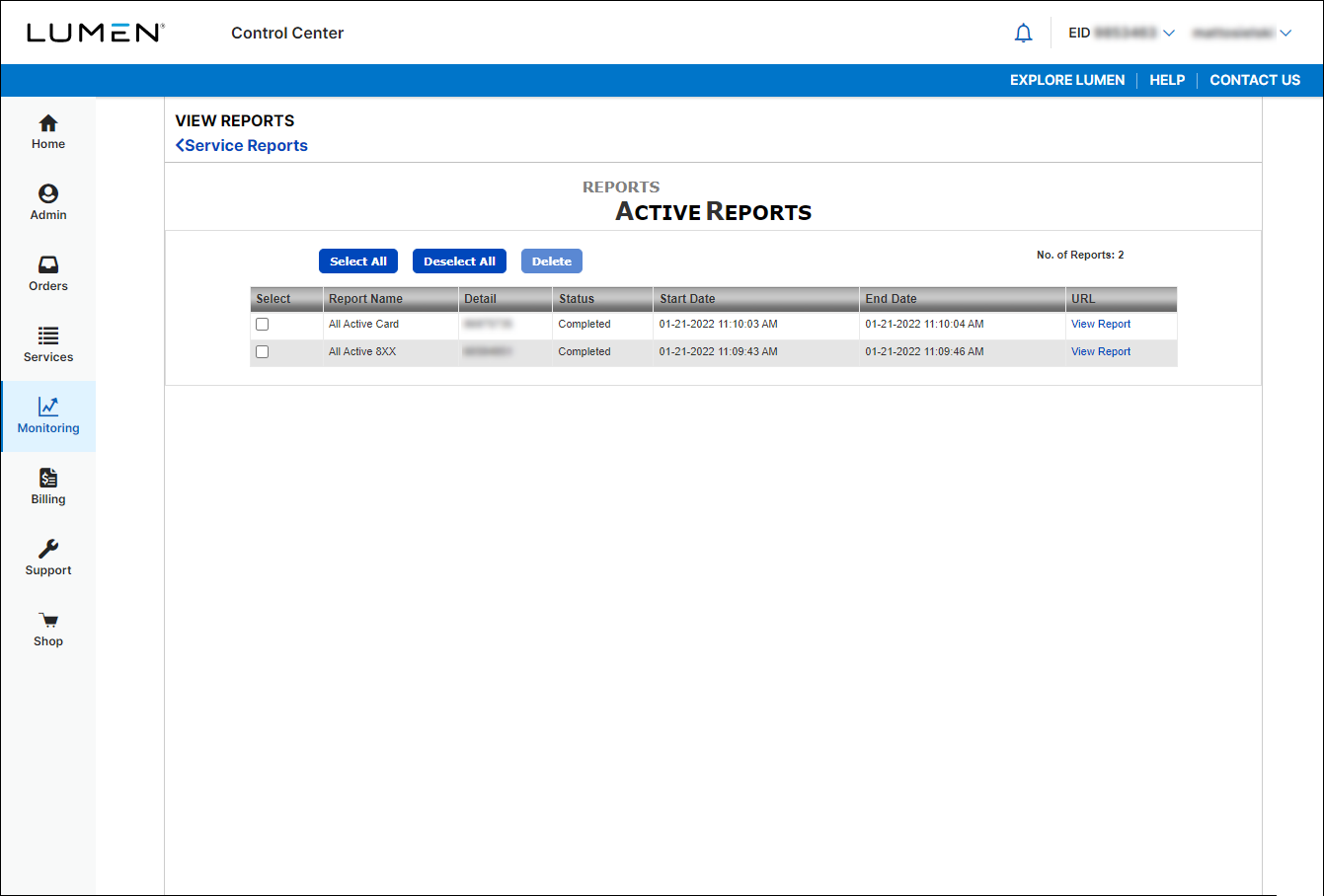Click start date '01-21-2022 11:09:43 AM'
This screenshot has width=1324, height=896.
coord(719,351)
